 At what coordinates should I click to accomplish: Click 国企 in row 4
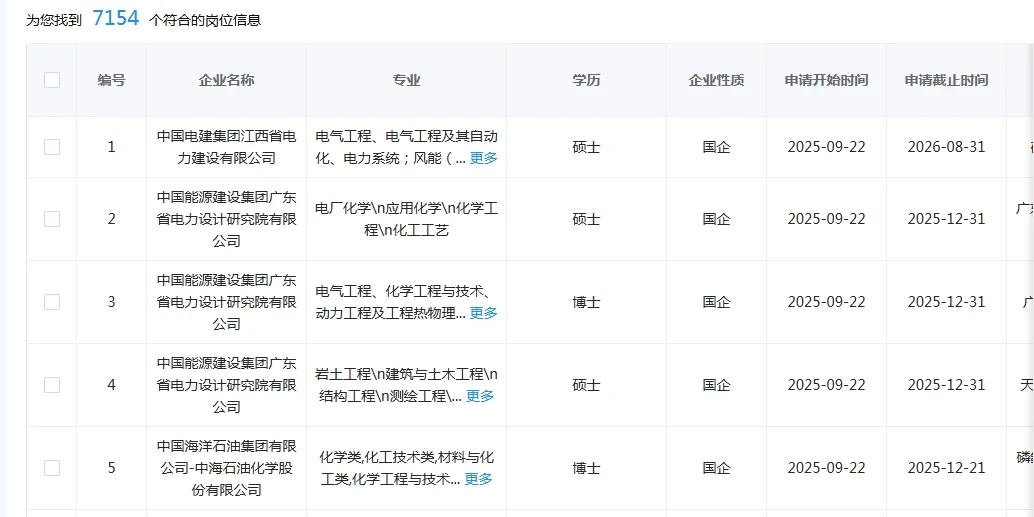point(716,385)
